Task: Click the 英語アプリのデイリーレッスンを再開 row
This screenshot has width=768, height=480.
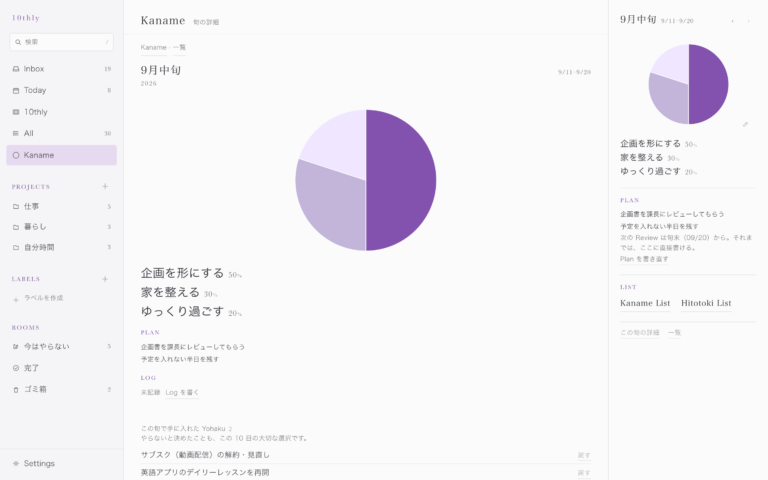Action: pyautogui.click(x=365, y=473)
